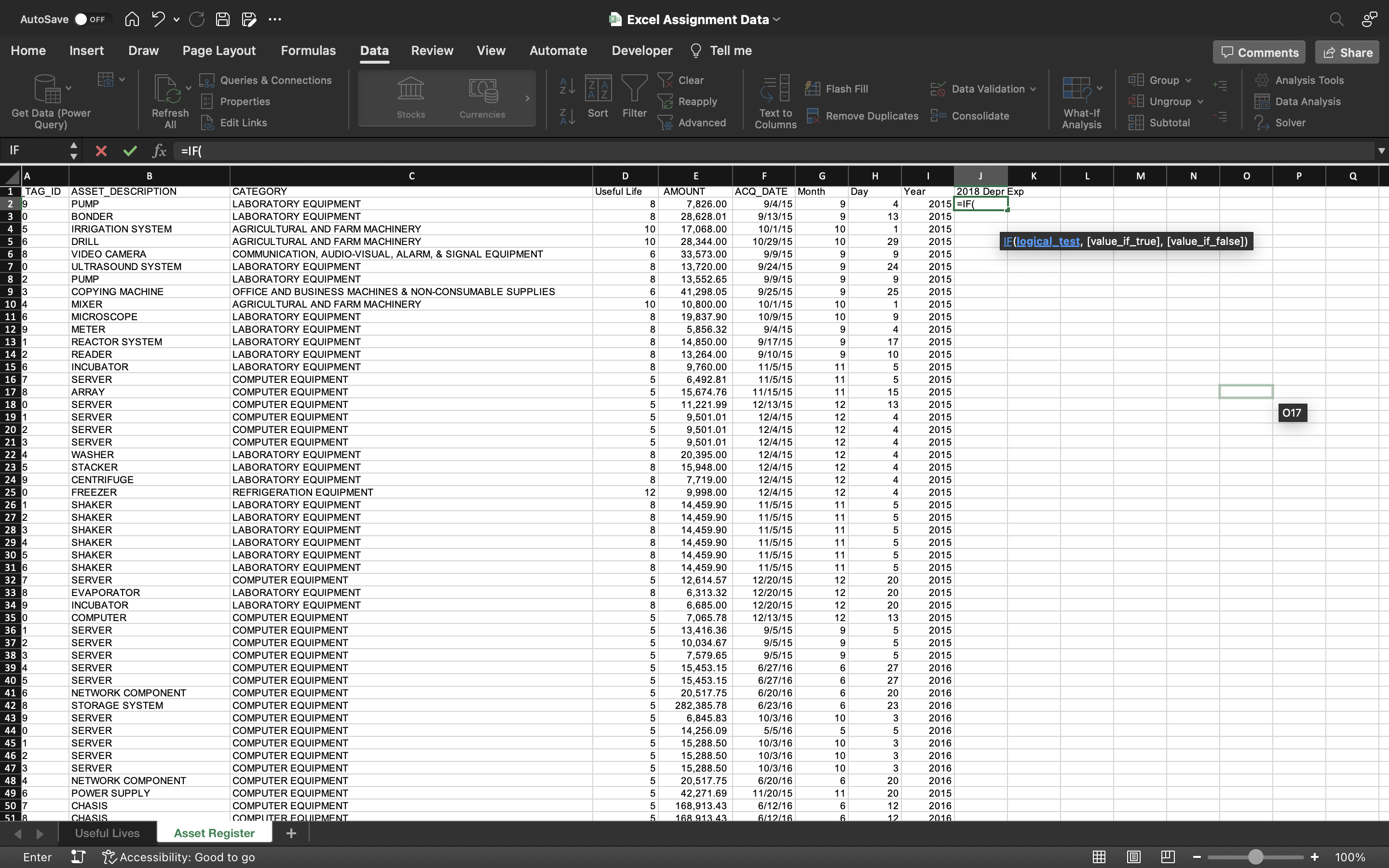Screen dimensions: 1389x868
Task: Expand the formula bar with the arrow
Action: [1381, 151]
